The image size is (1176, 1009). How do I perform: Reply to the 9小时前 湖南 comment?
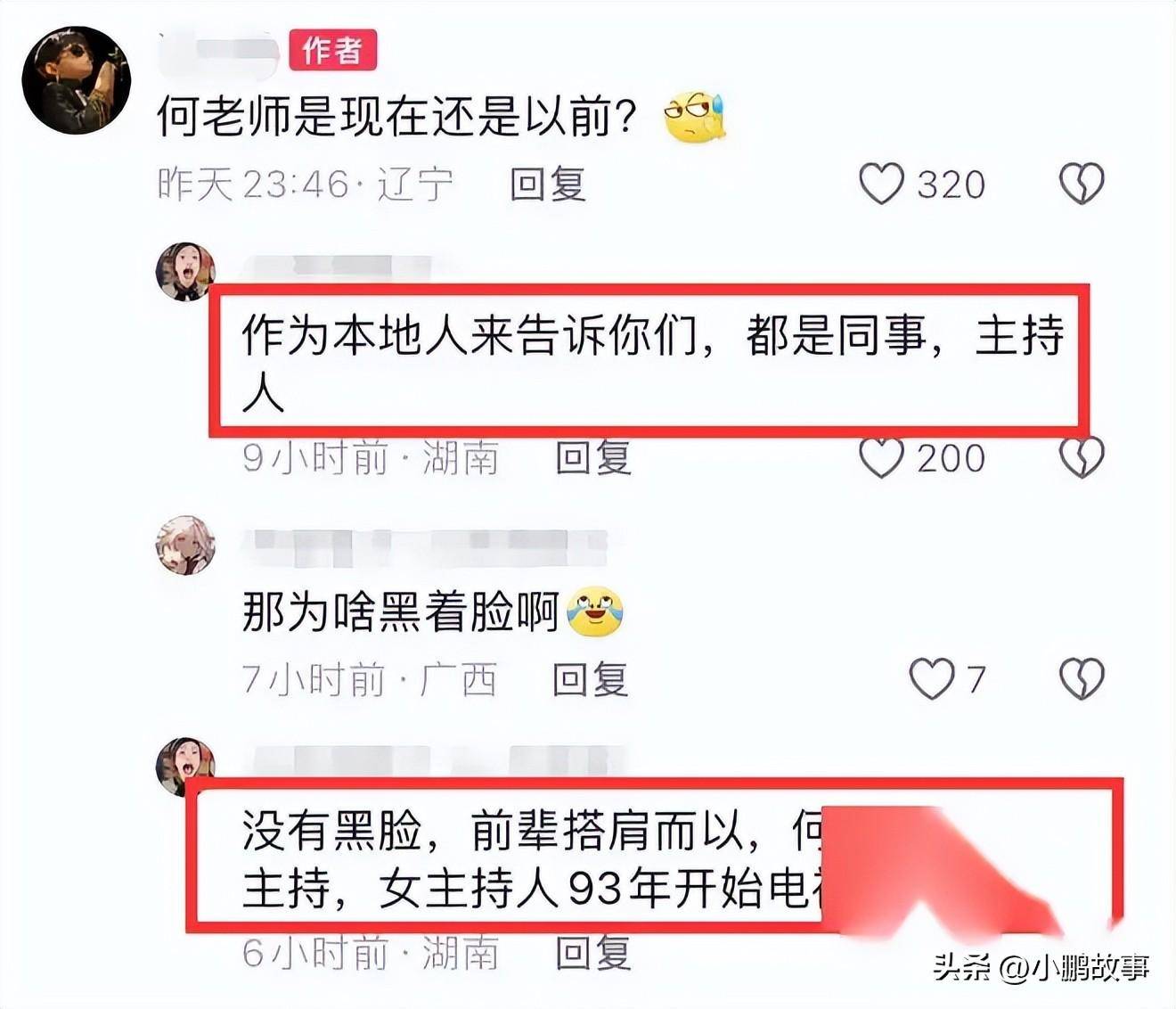[593, 458]
